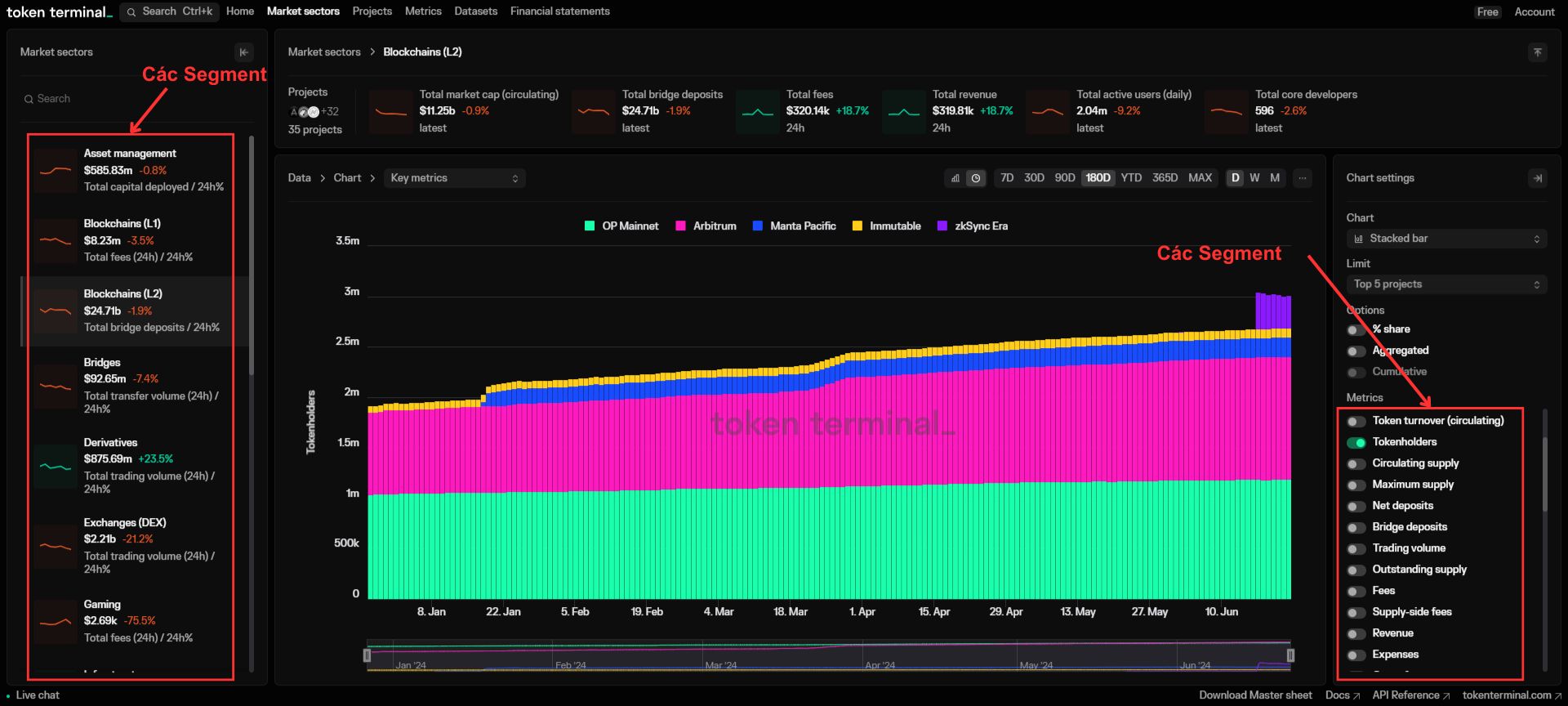Click the Arbitrum legend color swatch
This screenshot has height=706, width=1568.
[x=680, y=226]
